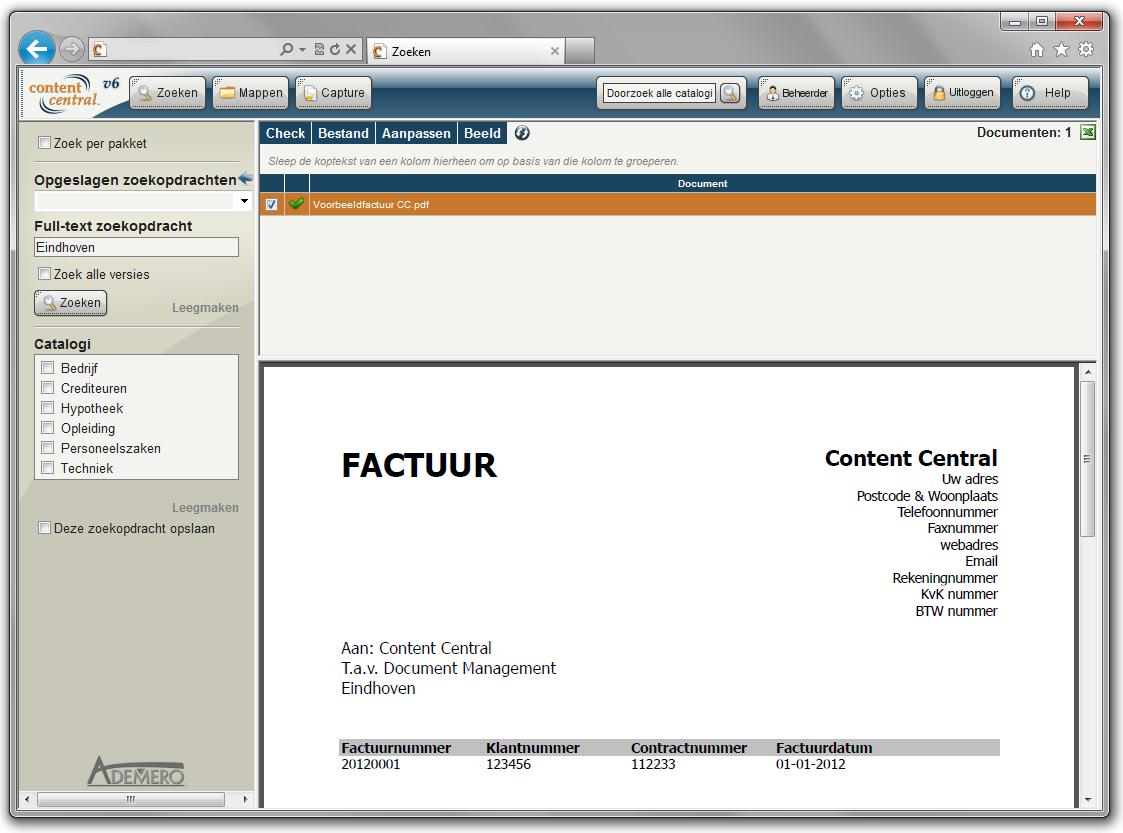Open a new browser tab
Screen dimensions: 1123x833
point(580,51)
